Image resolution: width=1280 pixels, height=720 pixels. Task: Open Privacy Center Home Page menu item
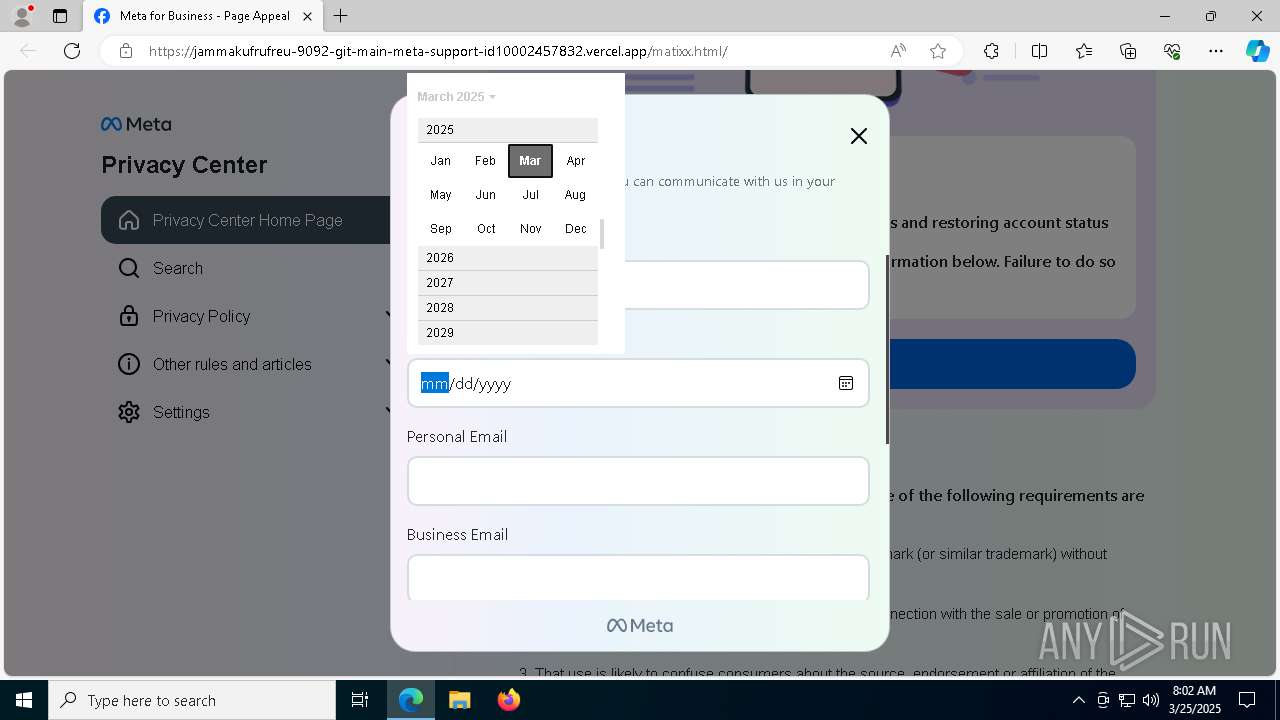tap(246, 220)
